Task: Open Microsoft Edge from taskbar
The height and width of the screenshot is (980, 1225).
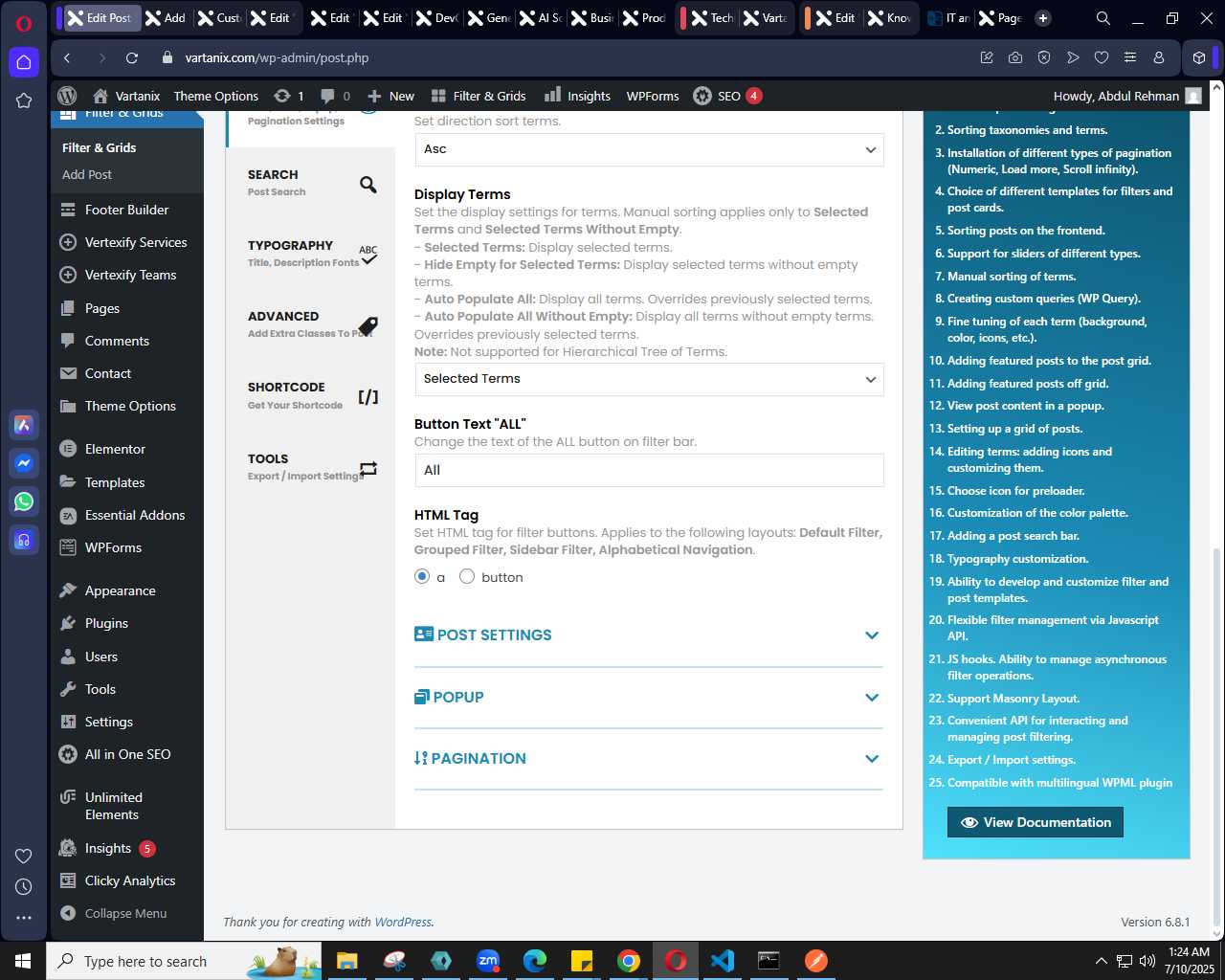Action: [535, 961]
